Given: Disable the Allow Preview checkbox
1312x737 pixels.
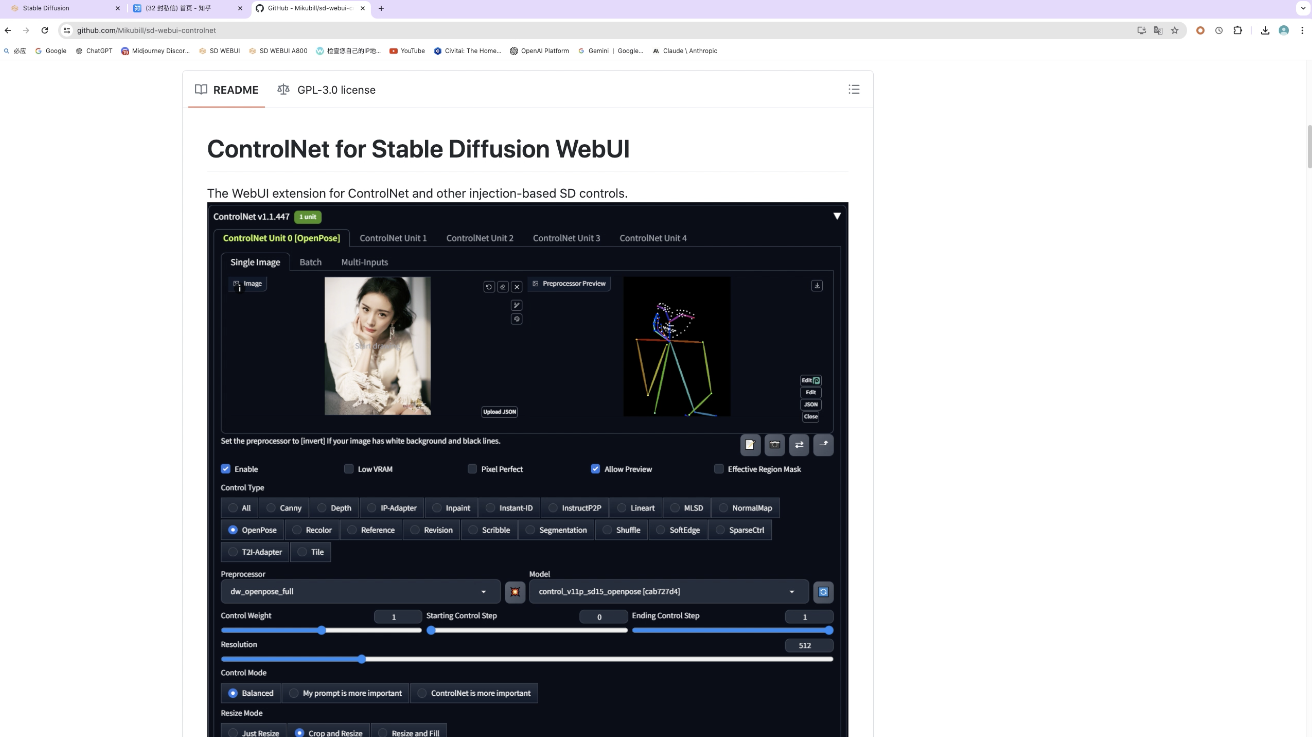Looking at the screenshot, I should pos(595,469).
